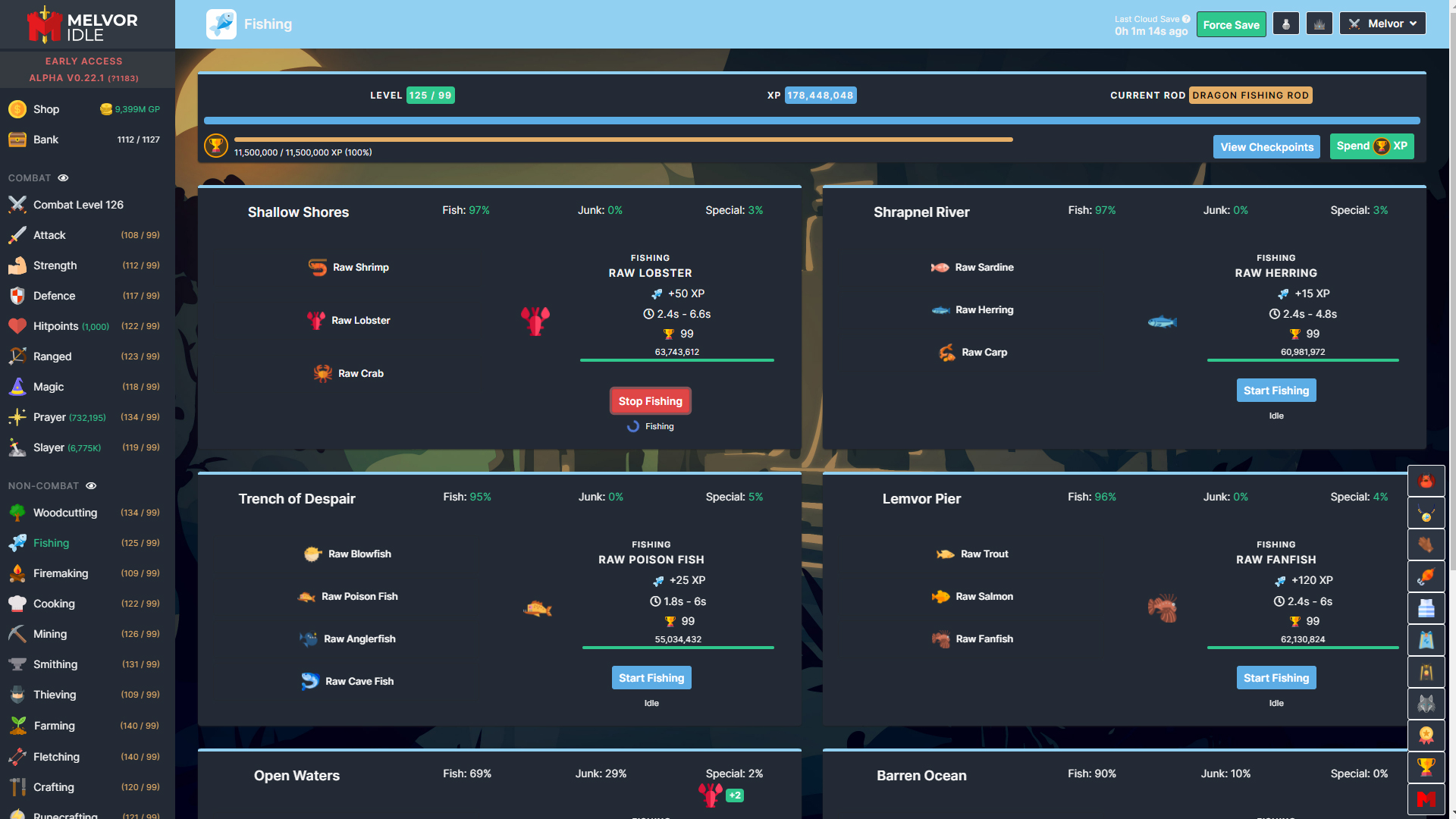Click Stop Fishing in Shallow Shores
Screen dimensions: 1456x819
pos(650,401)
